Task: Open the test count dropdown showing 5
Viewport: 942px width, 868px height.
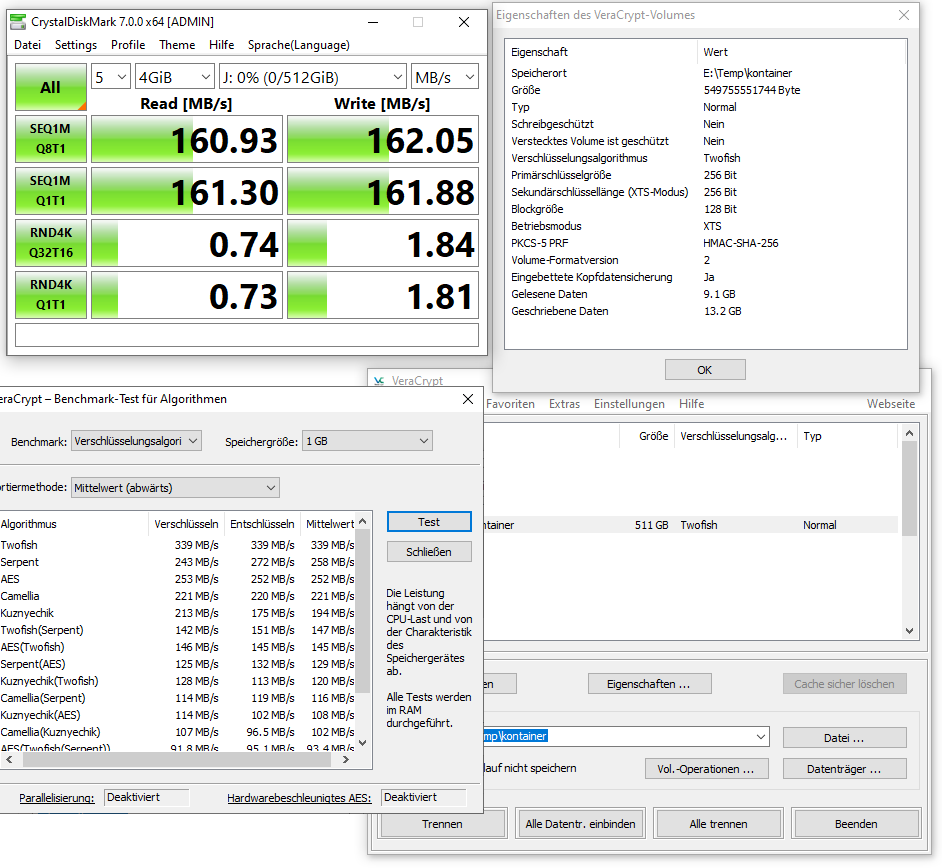Action: pos(111,77)
